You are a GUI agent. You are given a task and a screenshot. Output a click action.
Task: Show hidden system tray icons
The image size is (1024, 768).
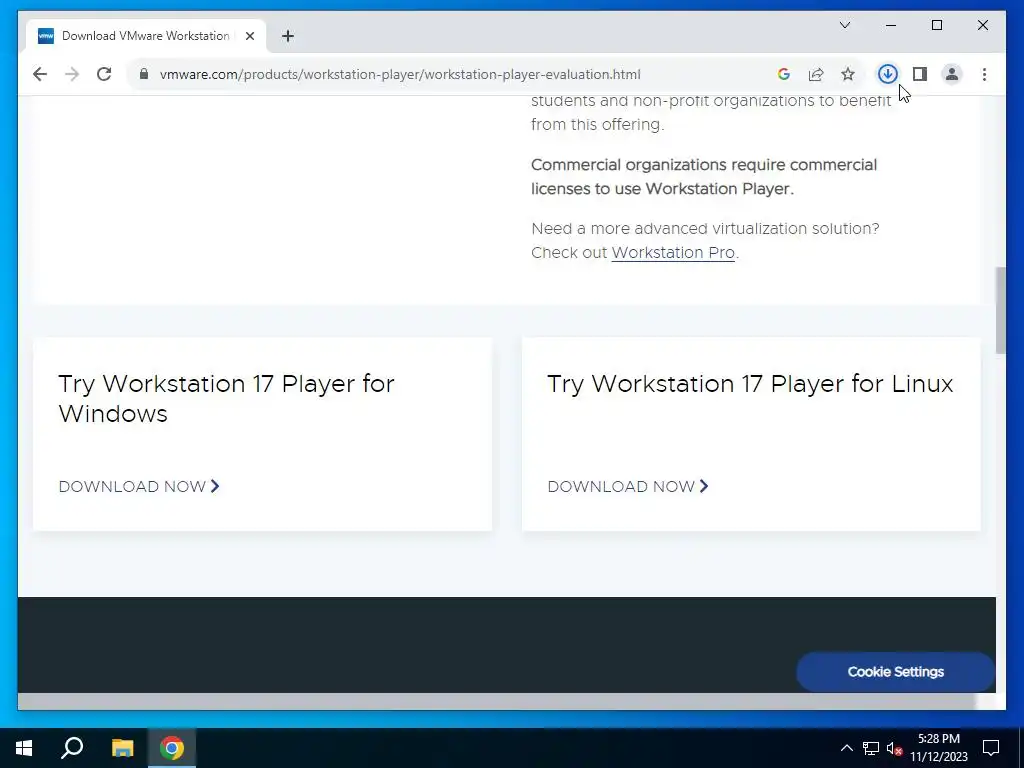(846, 748)
